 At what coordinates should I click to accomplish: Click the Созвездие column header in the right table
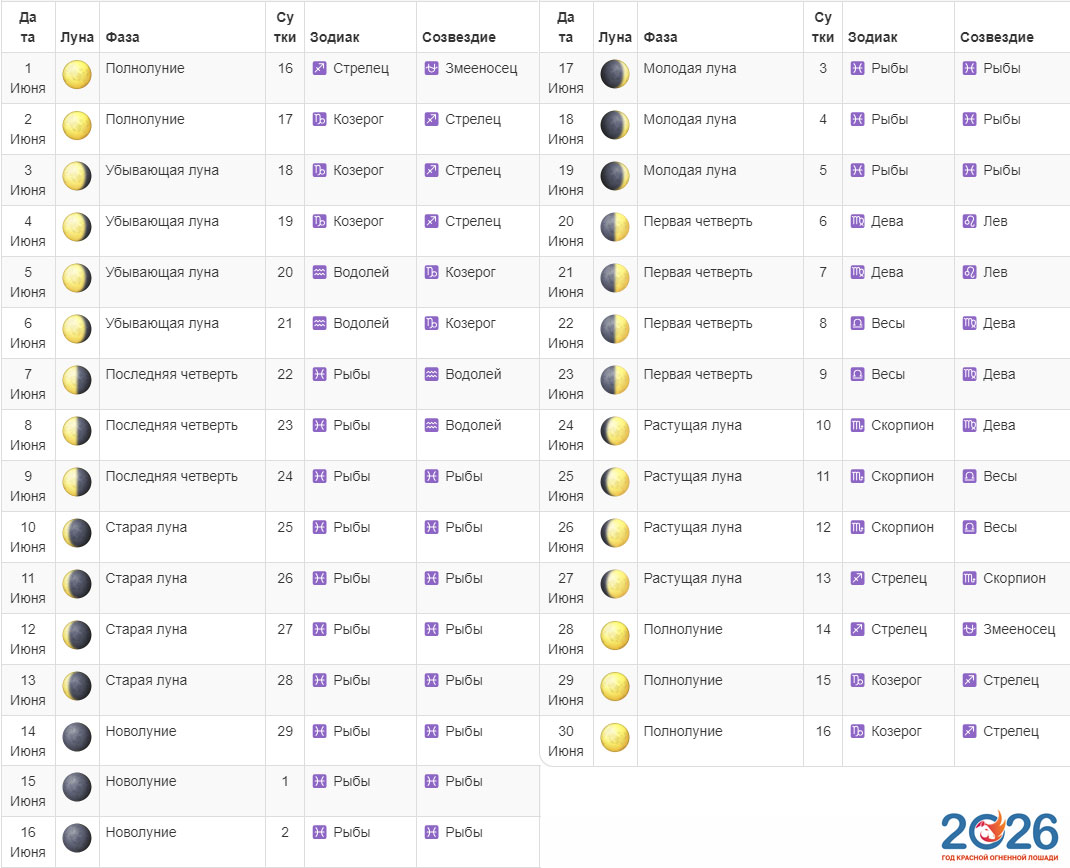point(996,37)
